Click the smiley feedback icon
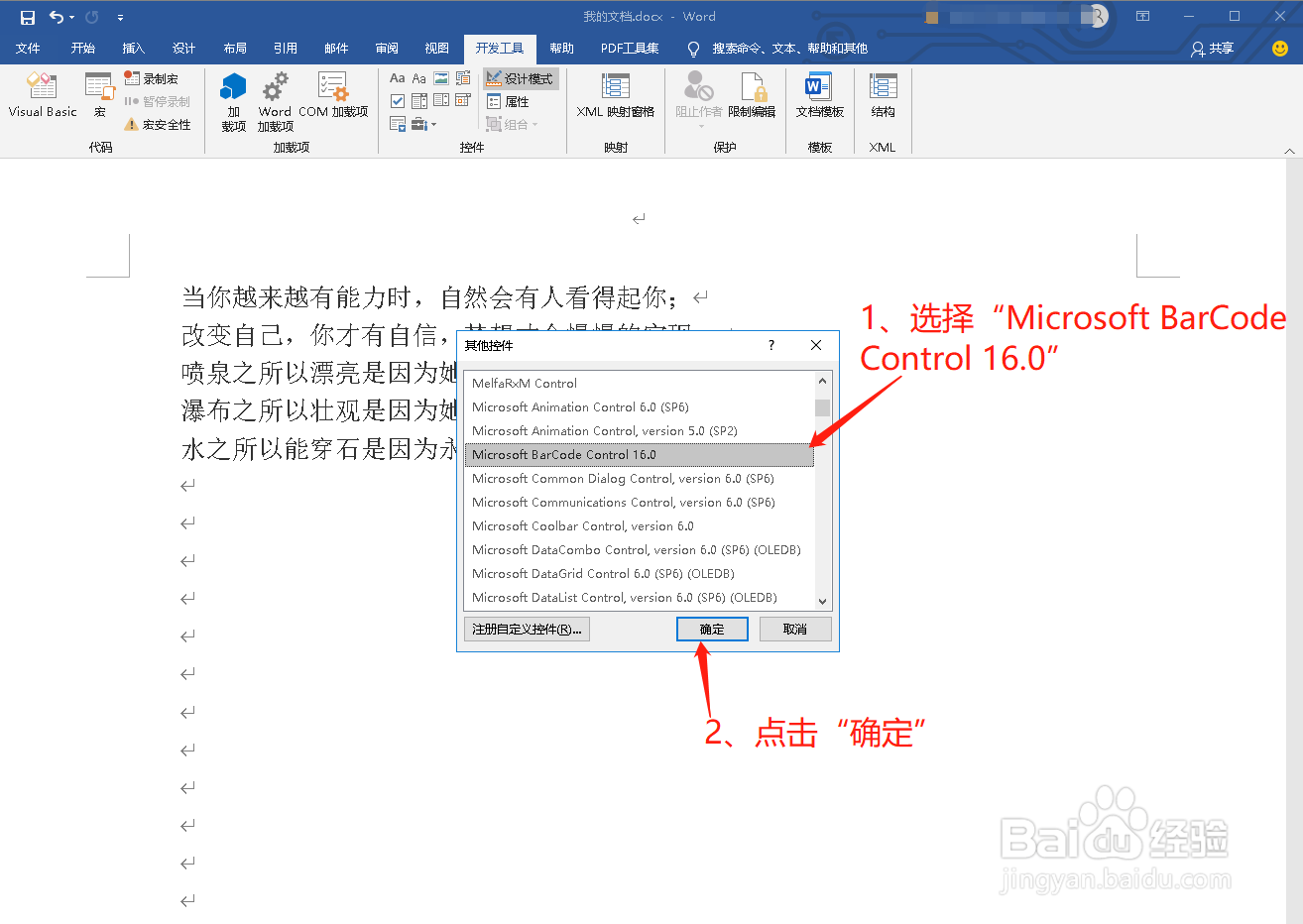The width and height of the screenshot is (1303, 924). coord(1280,48)
